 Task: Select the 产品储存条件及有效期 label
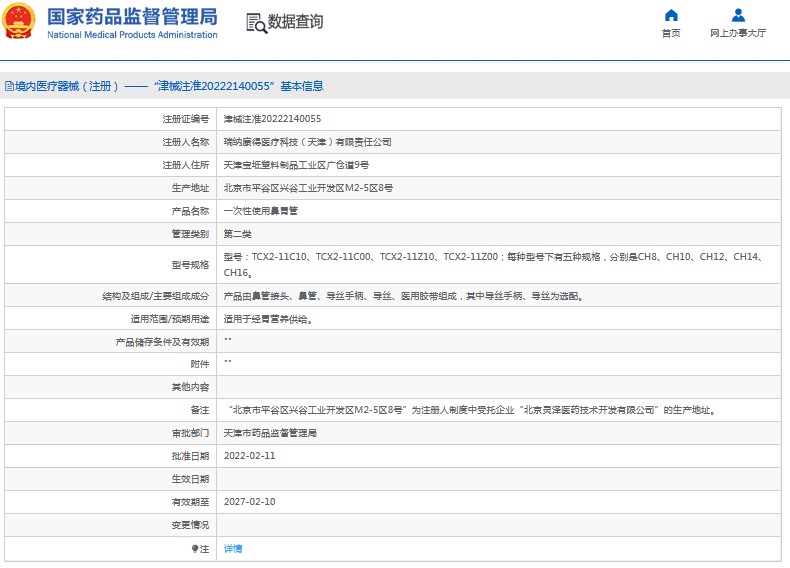pos(162,342)
